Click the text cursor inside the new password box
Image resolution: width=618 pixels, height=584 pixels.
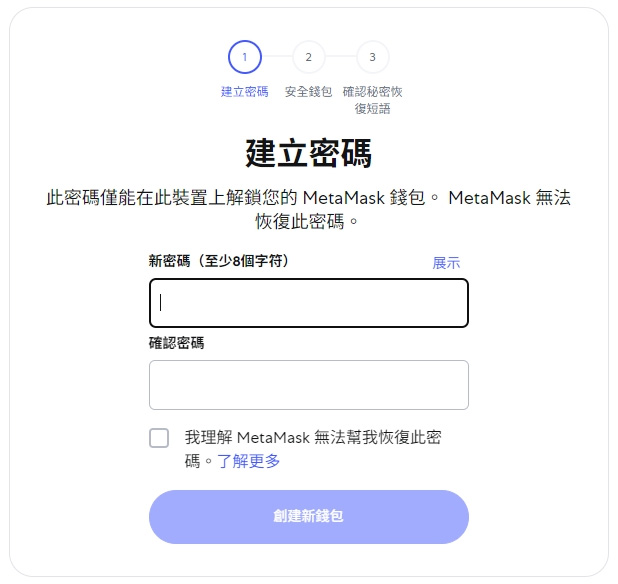click(160, 303)
